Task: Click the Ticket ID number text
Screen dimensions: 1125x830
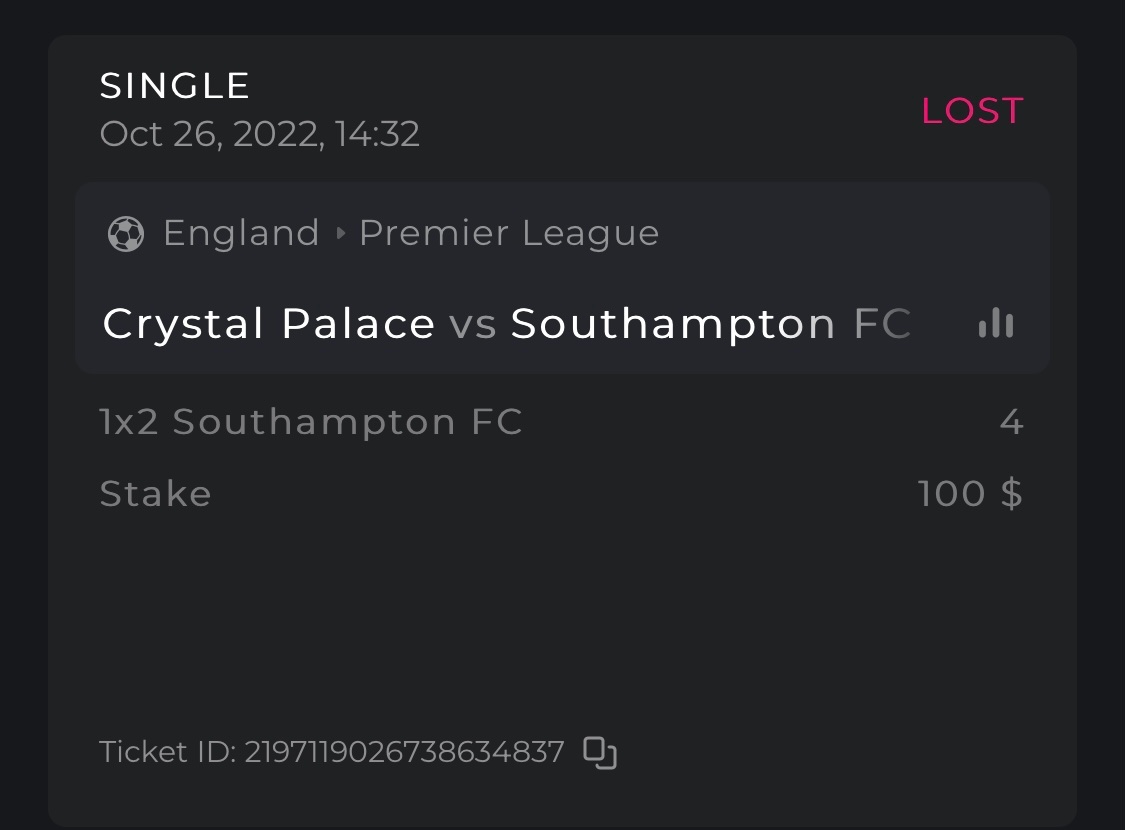Action: (404, 752)
